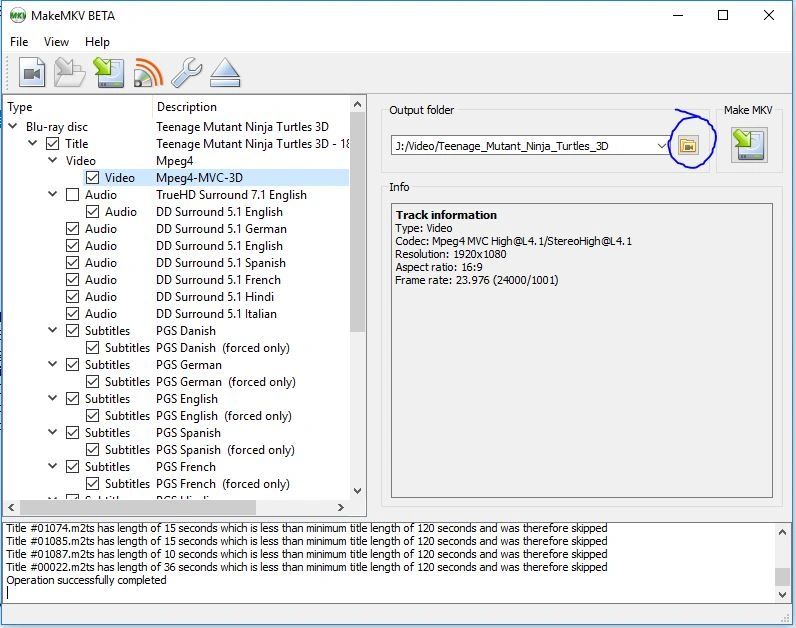This screenshot has width=796, height=628.
Task: Toggle the Mpeg4-MVC-3D video checkbox
Action: (92, 178)
